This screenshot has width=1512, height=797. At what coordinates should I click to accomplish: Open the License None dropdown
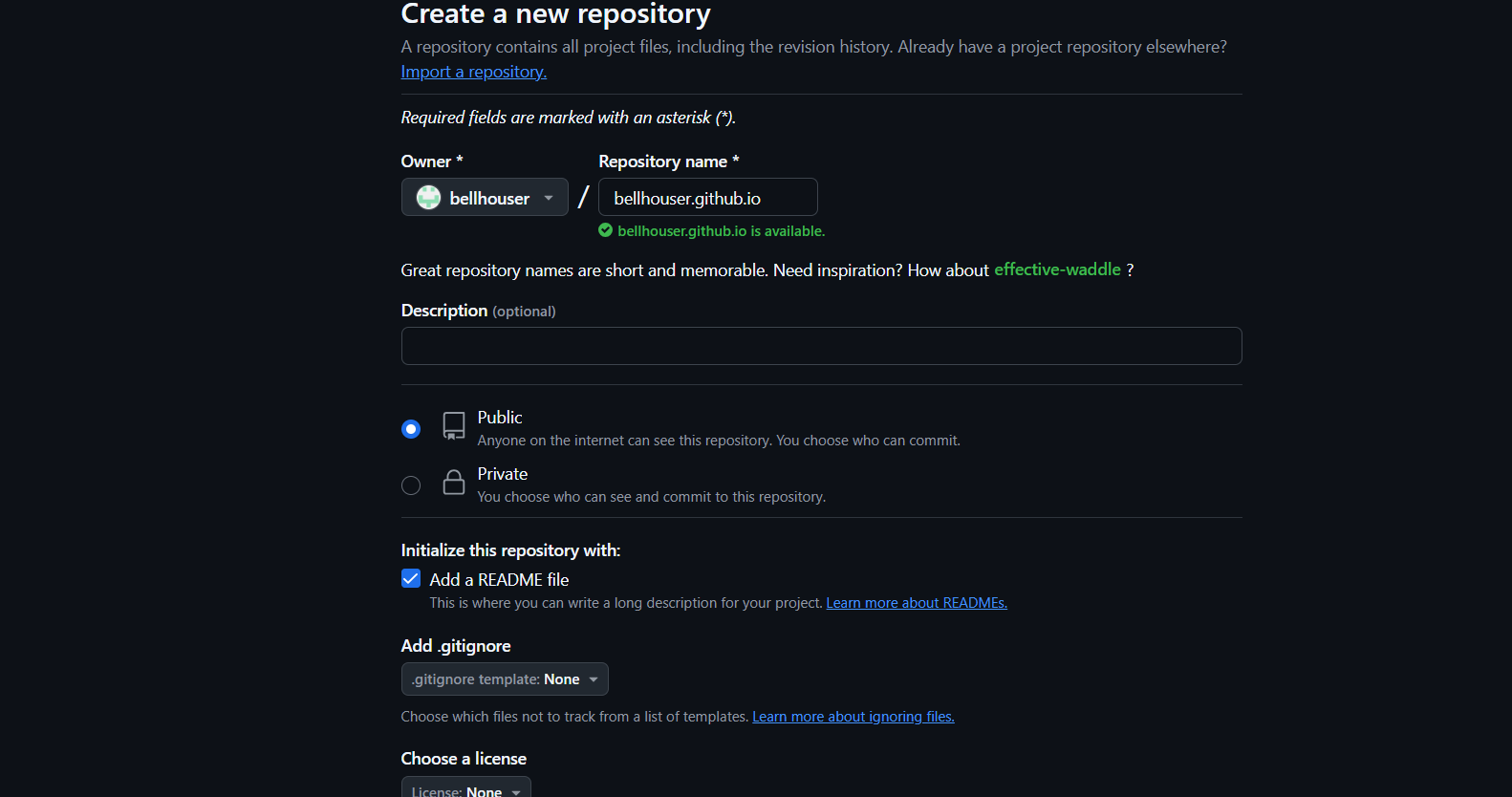(465, 789)
